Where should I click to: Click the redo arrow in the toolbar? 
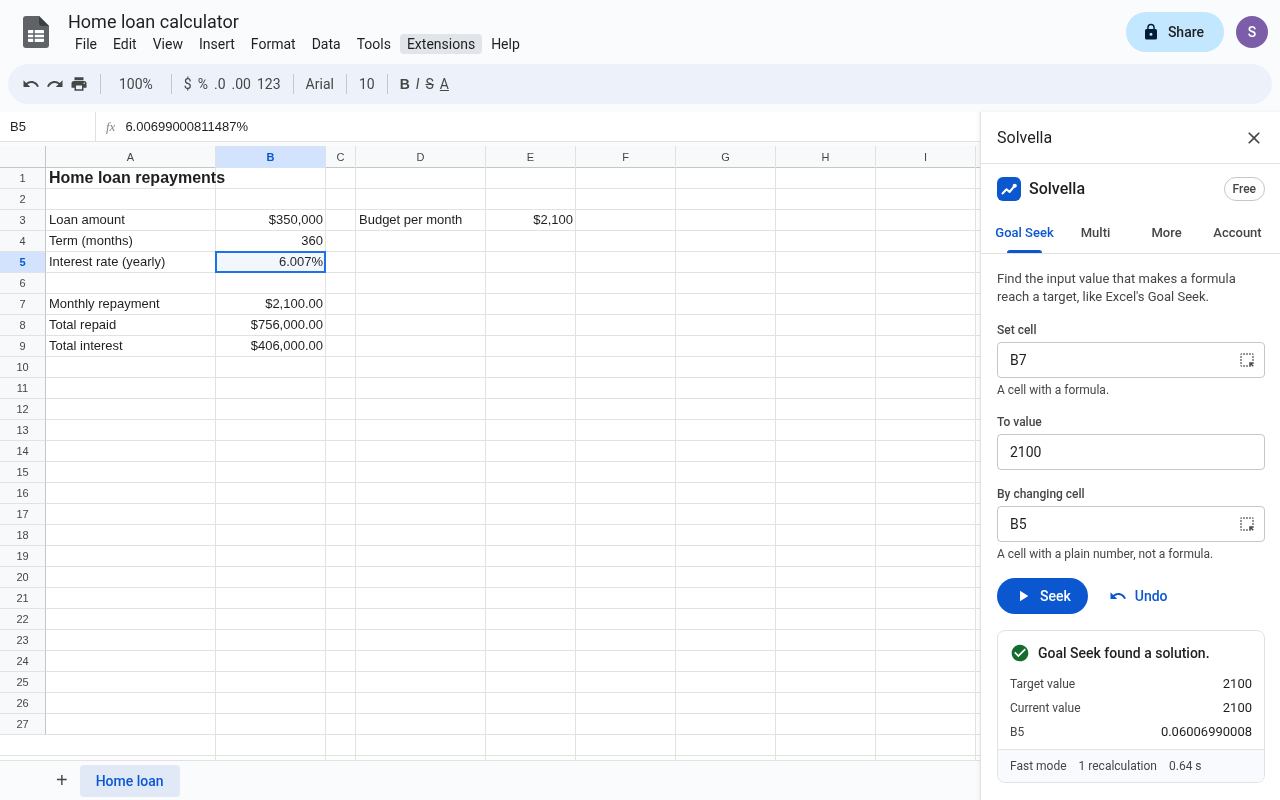point(55,84)
